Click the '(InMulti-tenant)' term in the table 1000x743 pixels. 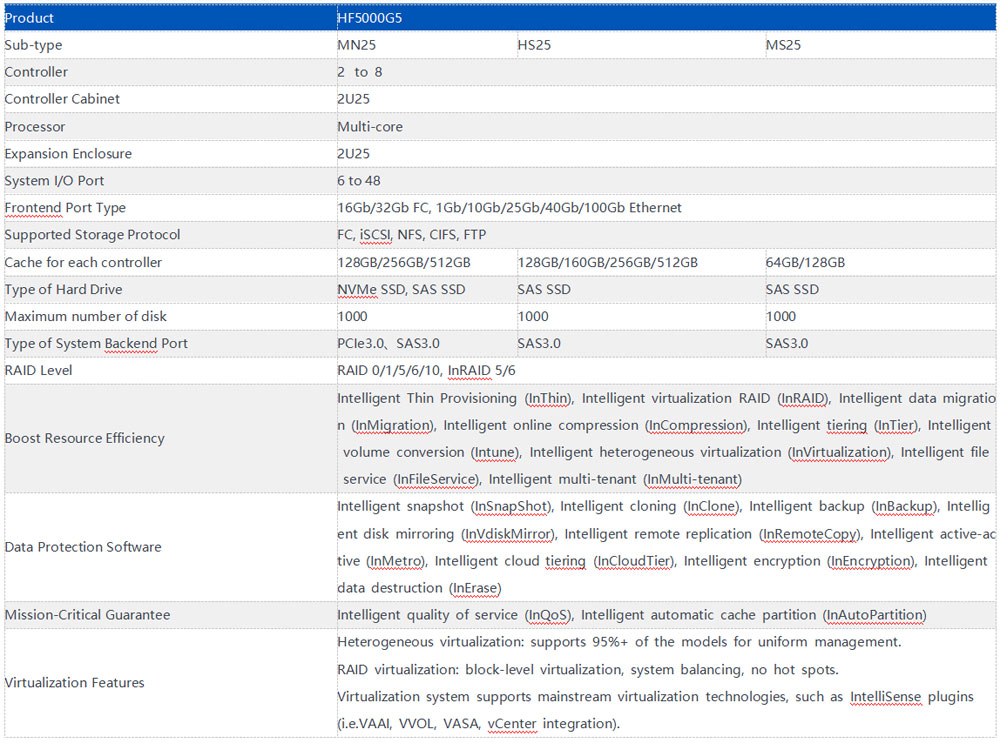coord(693,480)
